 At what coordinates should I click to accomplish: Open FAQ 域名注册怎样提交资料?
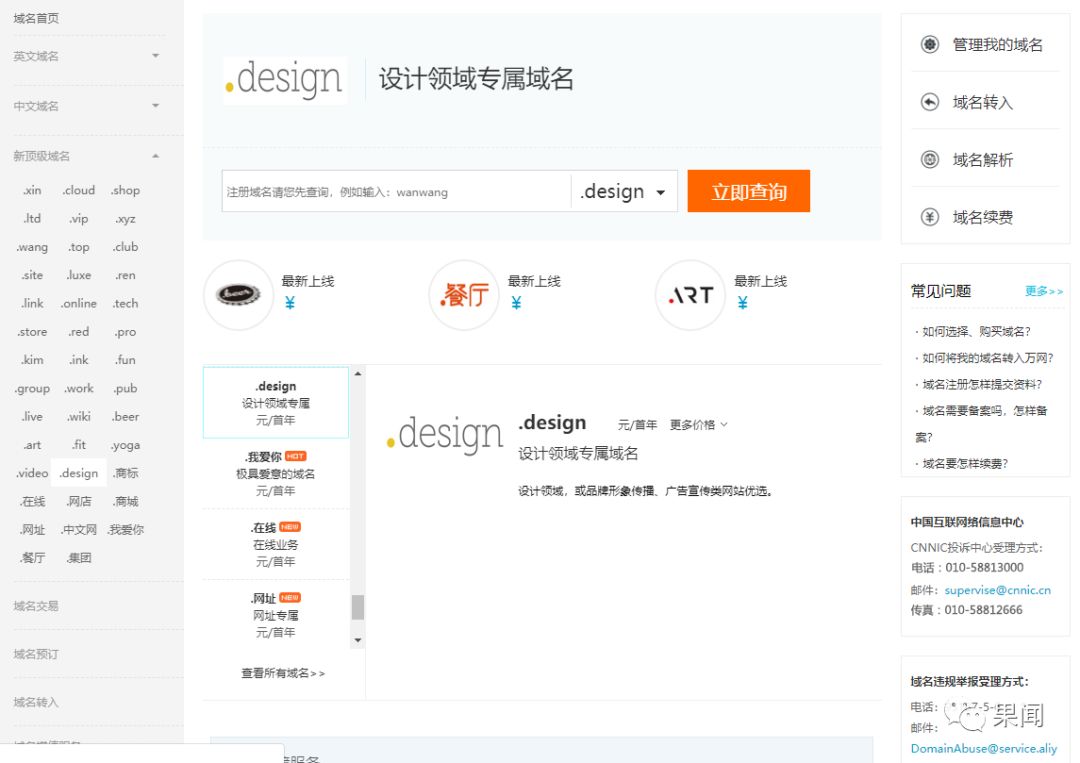point(982,384)
